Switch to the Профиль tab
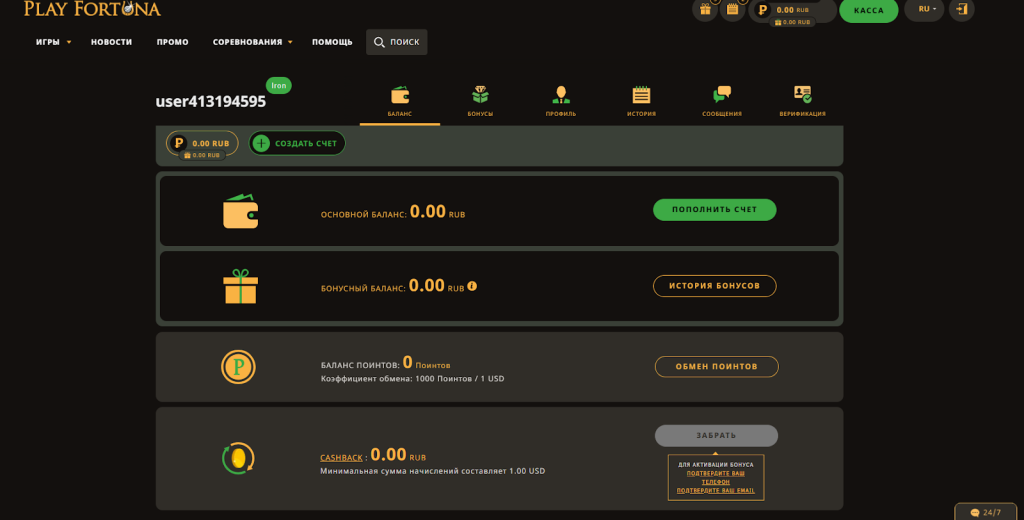The width and height of the screenshot is (1024, 520). [x=561, y=101]
